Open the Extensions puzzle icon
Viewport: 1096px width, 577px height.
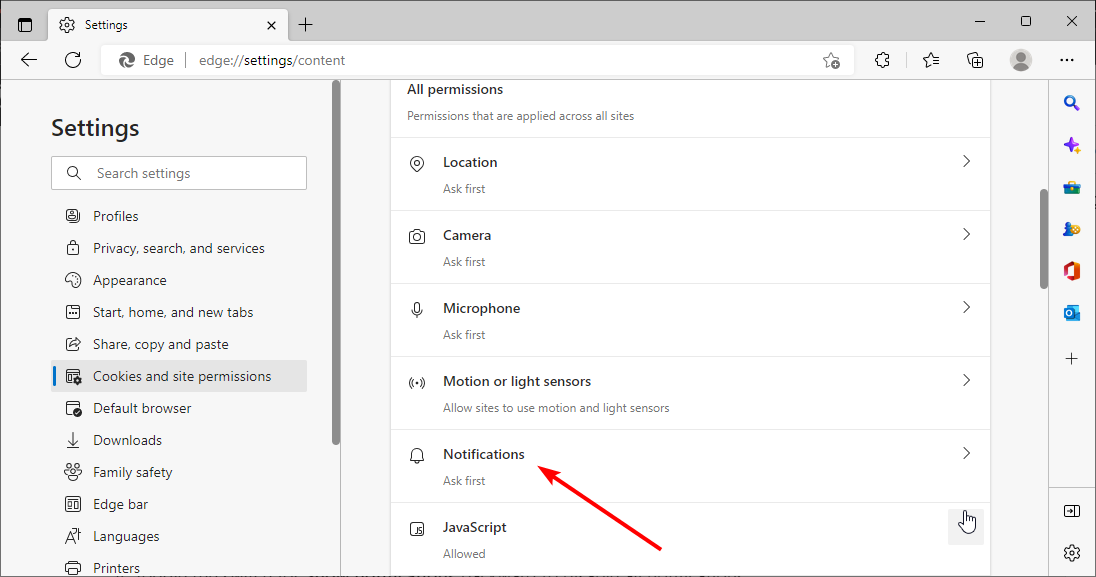[x=882, y=60]
